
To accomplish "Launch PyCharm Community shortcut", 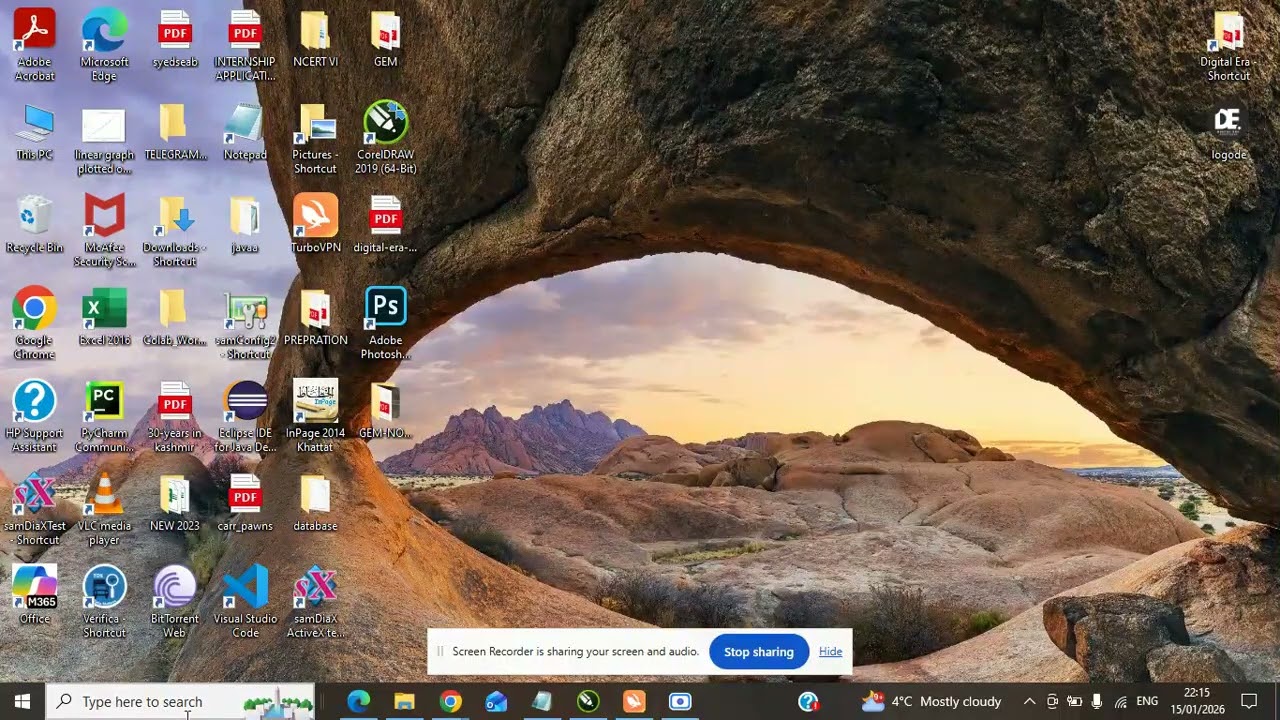I will 104,417.
